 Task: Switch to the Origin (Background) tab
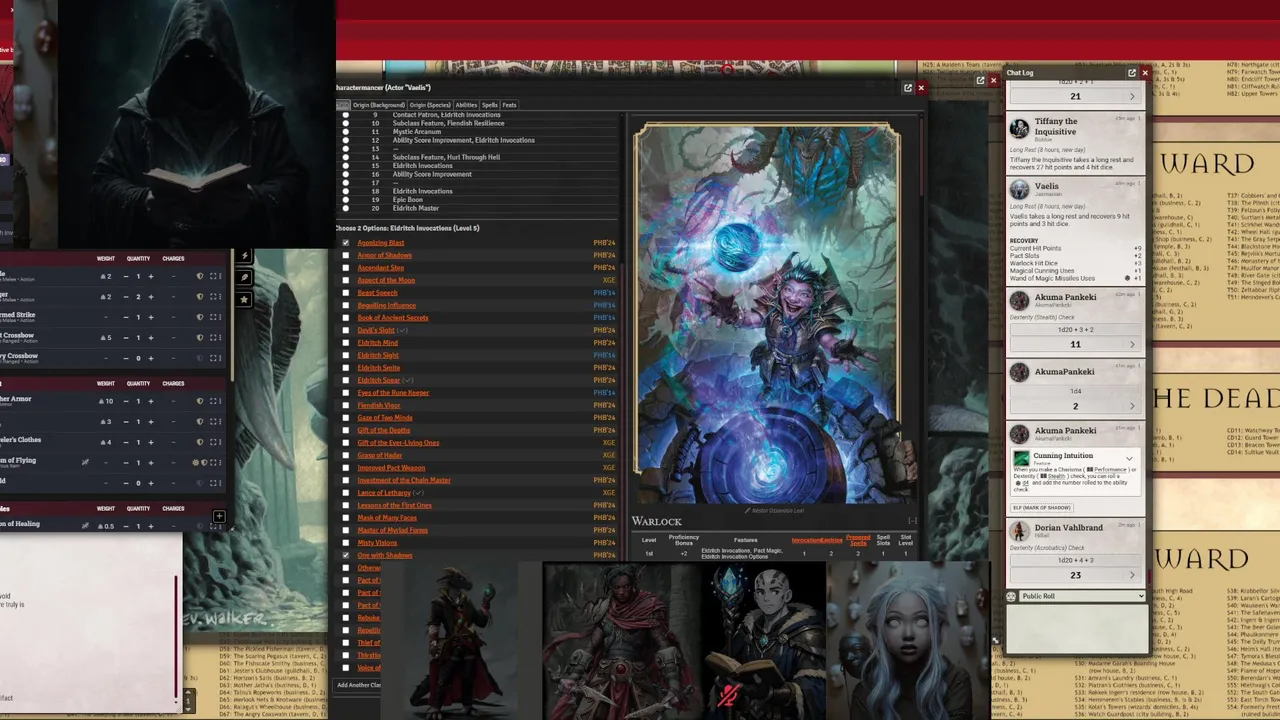pyautogui.click(x=378, y=105)
